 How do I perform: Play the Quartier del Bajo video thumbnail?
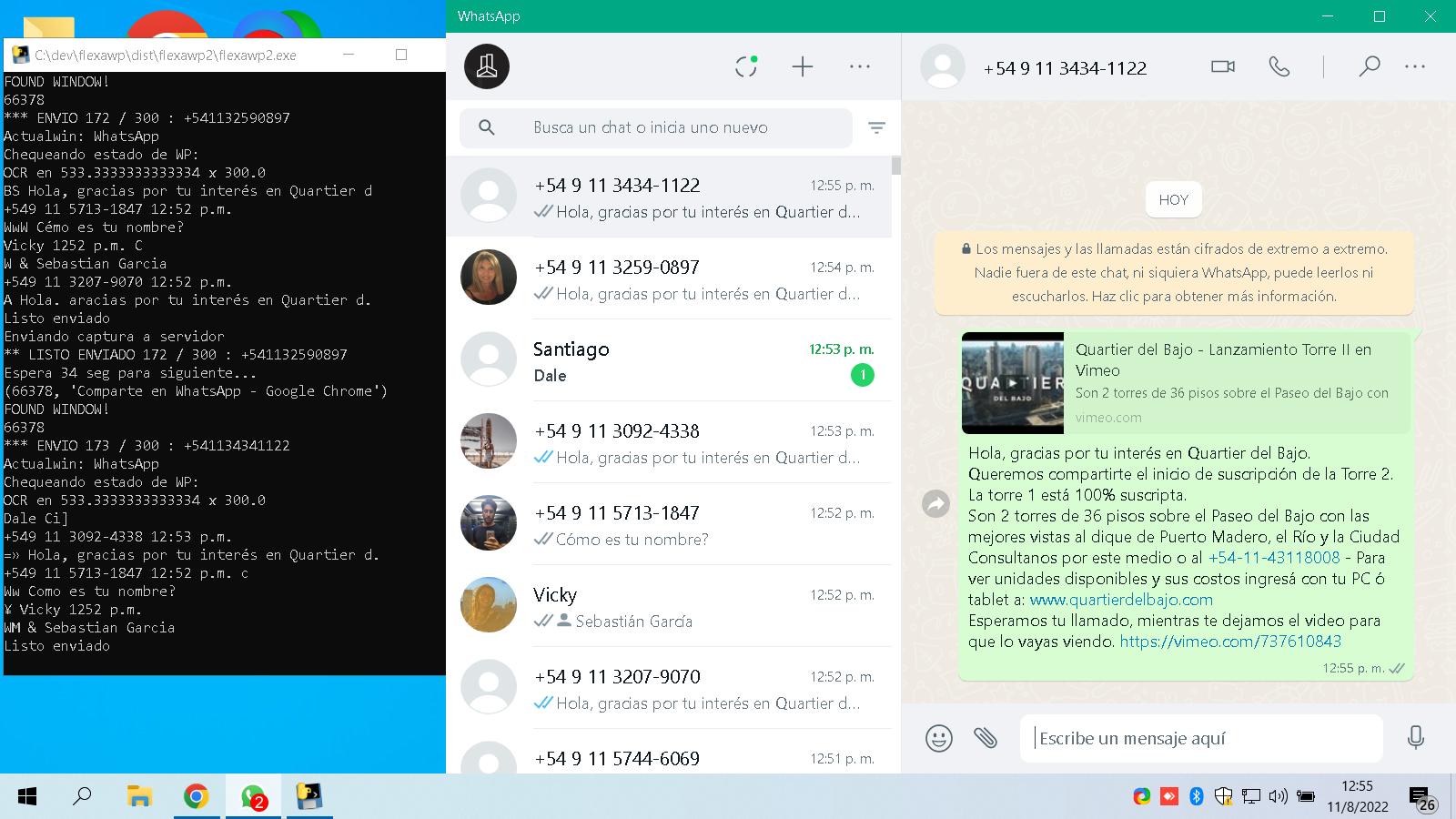[x=1013, y=383]
